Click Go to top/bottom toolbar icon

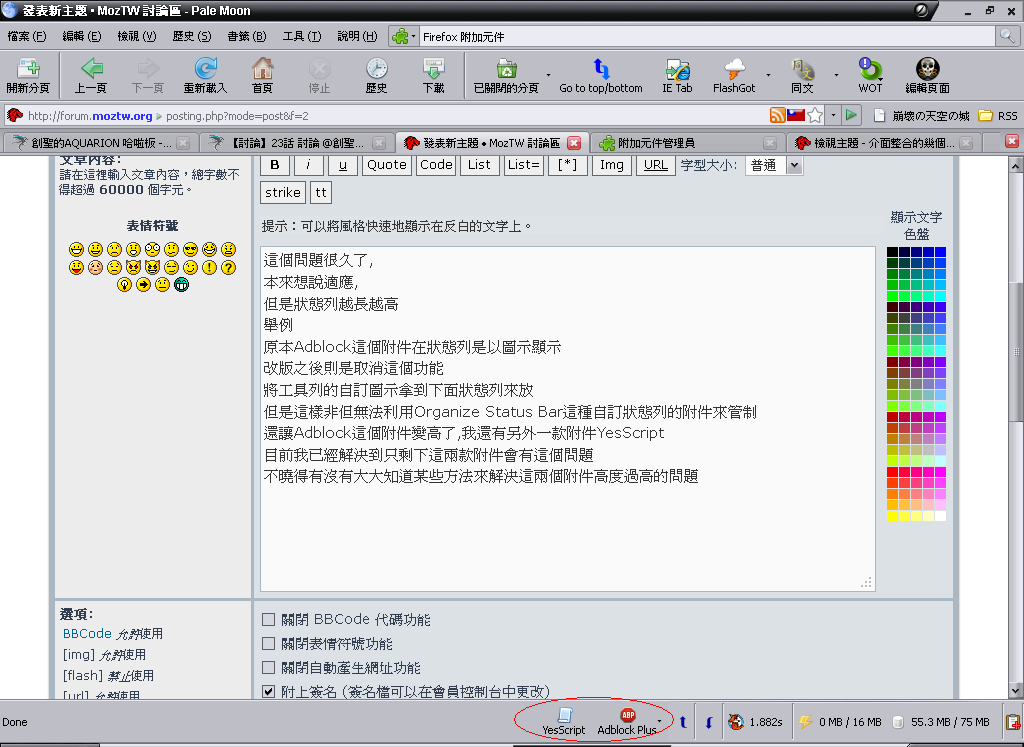click(600, 75)
